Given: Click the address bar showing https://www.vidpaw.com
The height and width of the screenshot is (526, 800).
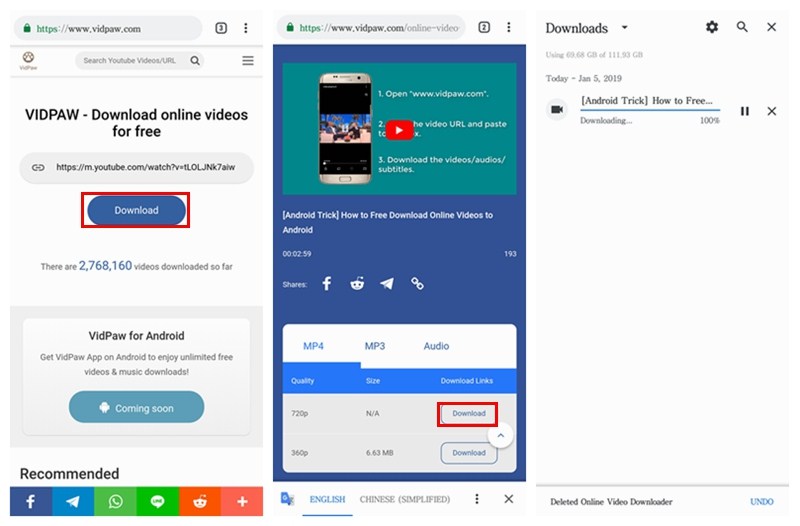Looking at the screenshot, I should (108, 29).
